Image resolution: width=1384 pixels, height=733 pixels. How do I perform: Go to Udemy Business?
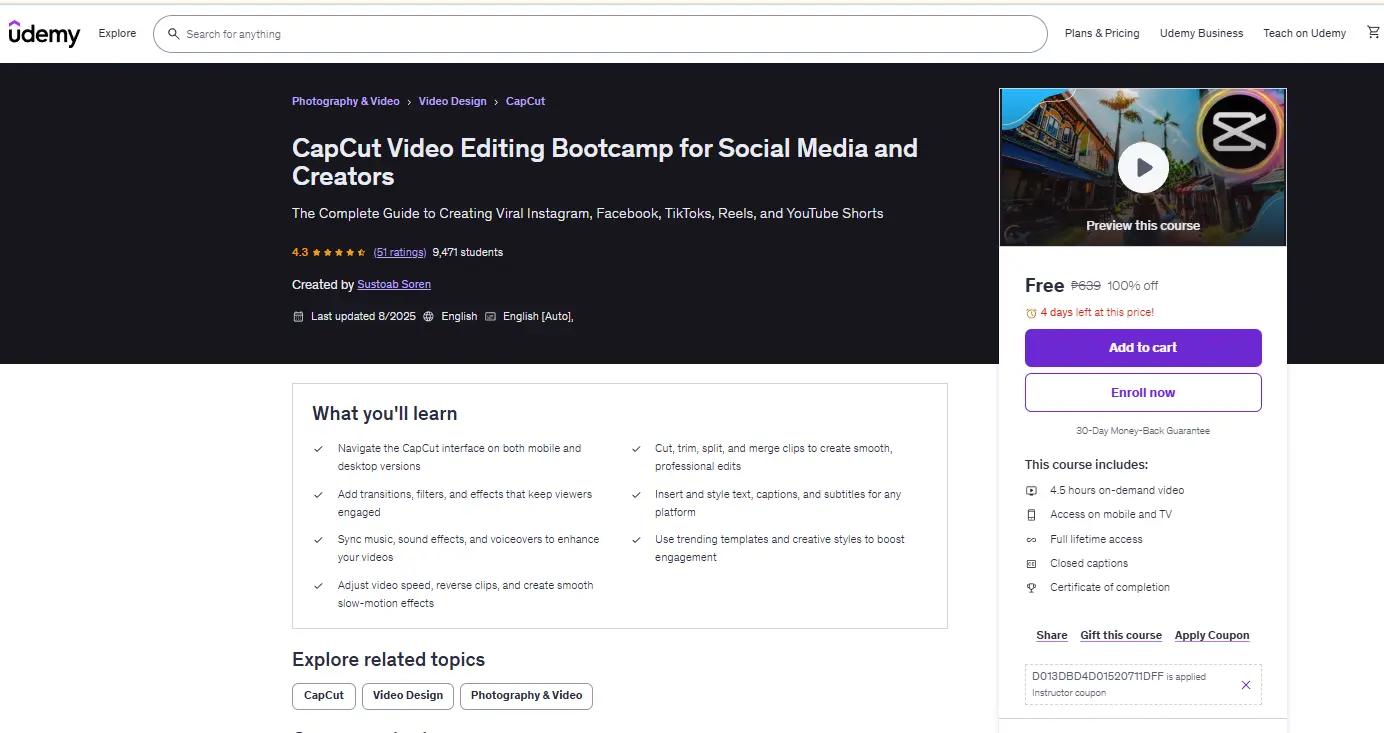click(x=1201, y=33)
